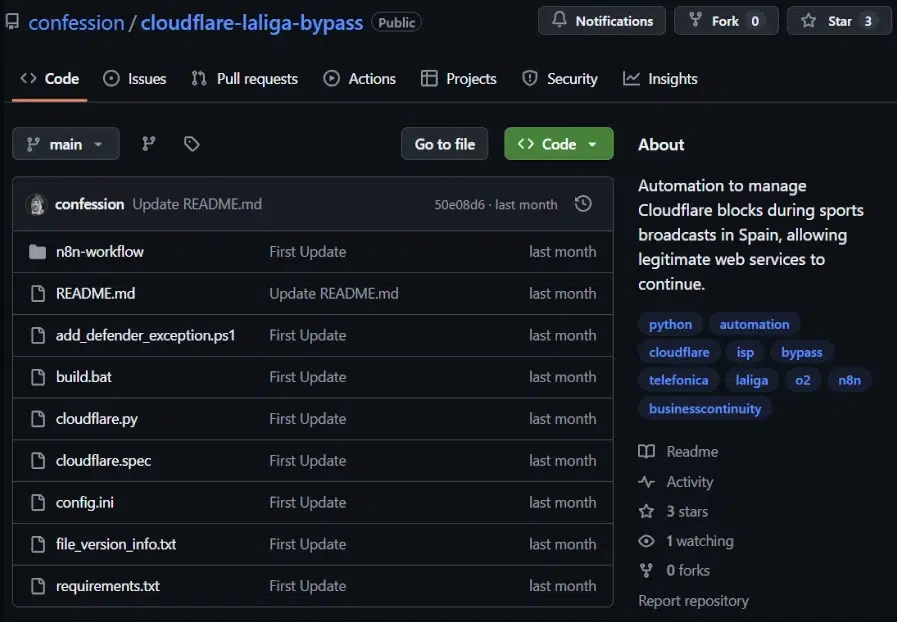Click the Update README.md message in README.md row
The width and height of the screenshot is (897, 622).
(334, 294)
